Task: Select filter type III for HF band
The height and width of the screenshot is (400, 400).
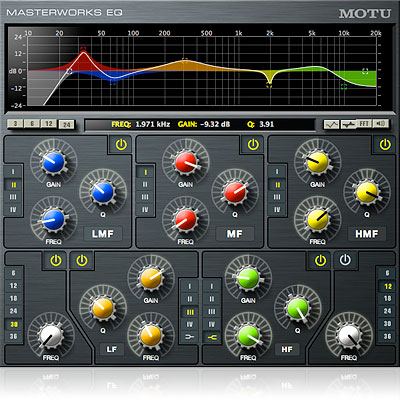Action: (212, 312)
